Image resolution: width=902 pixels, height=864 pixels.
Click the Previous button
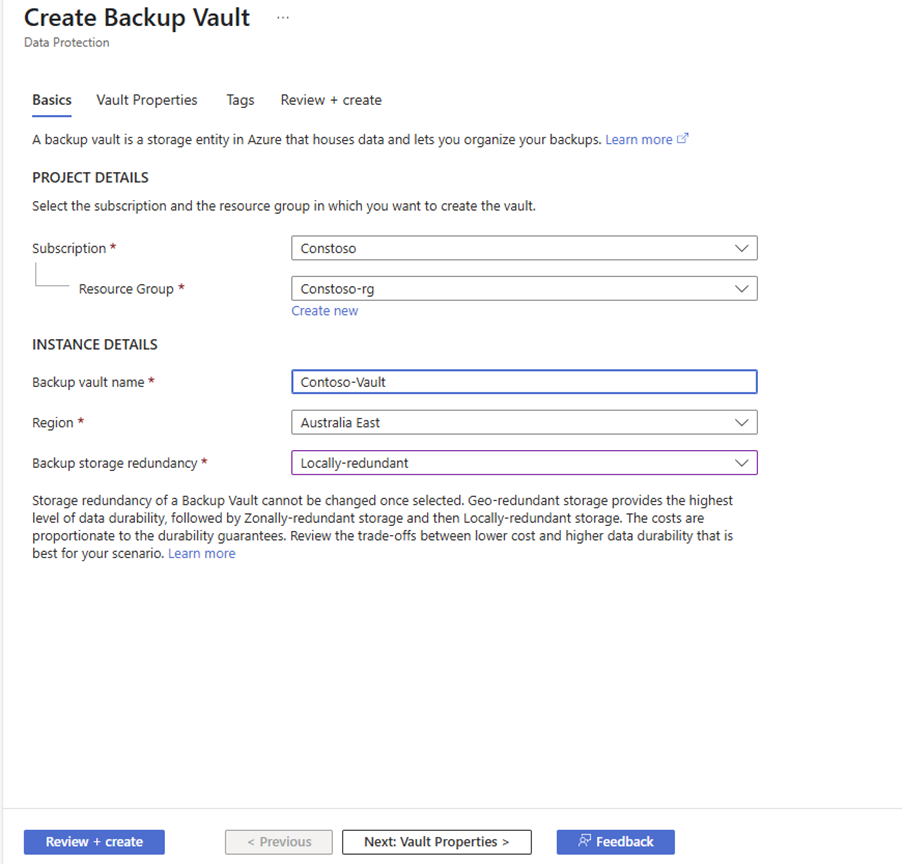click(278, 841)
